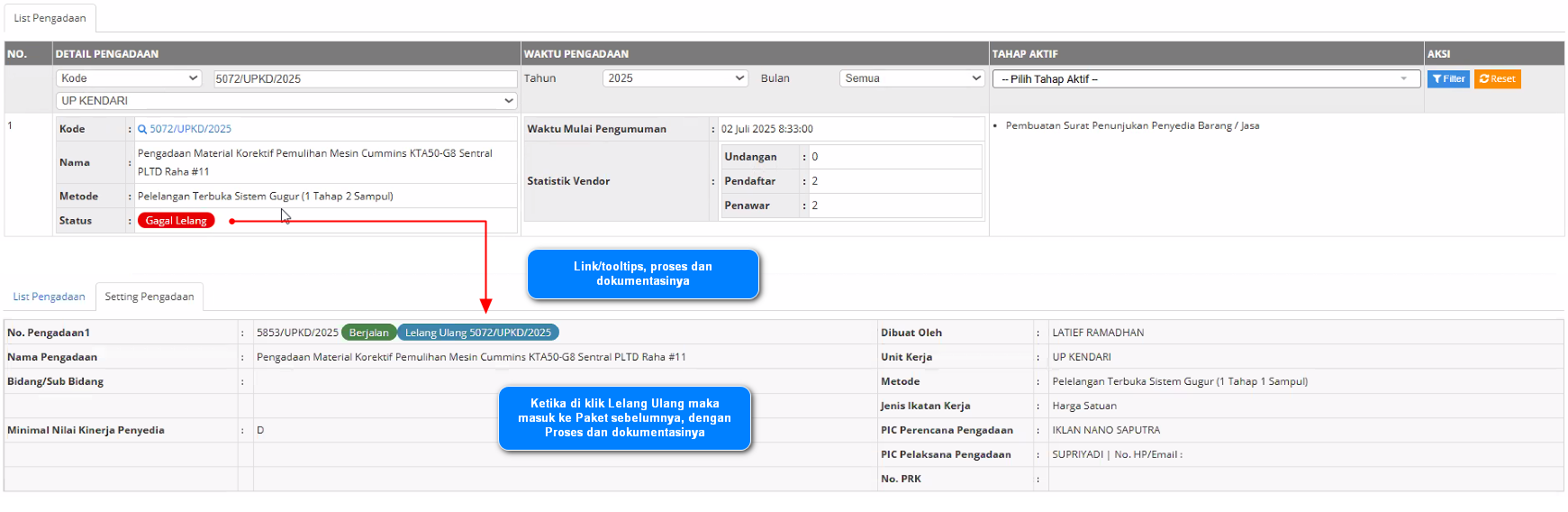
Task: Click the WAKTU PENGADAAN column header
Action: click(576, 54)
